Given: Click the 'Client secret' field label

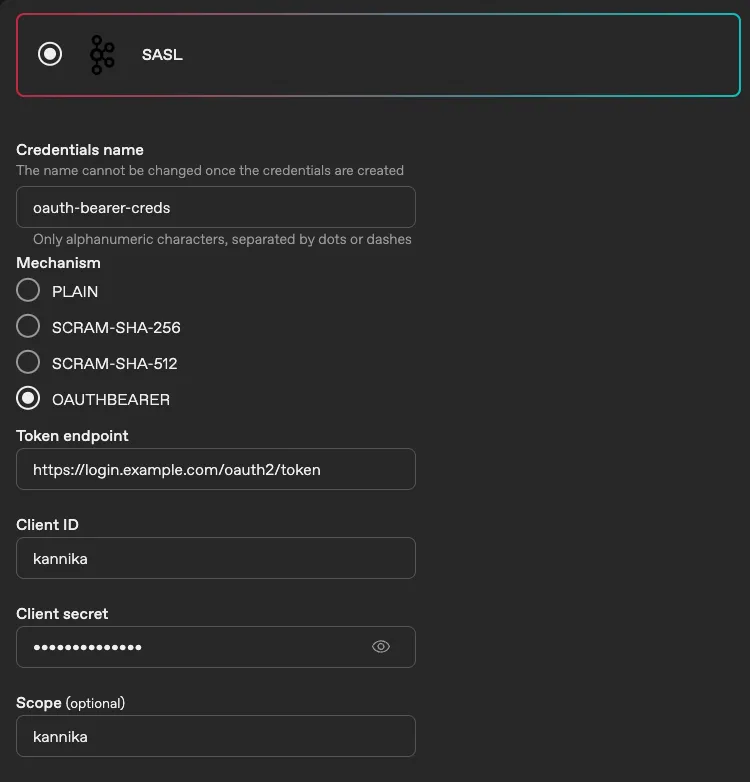Looking at the screenshot, I should (x=62, y=614).
